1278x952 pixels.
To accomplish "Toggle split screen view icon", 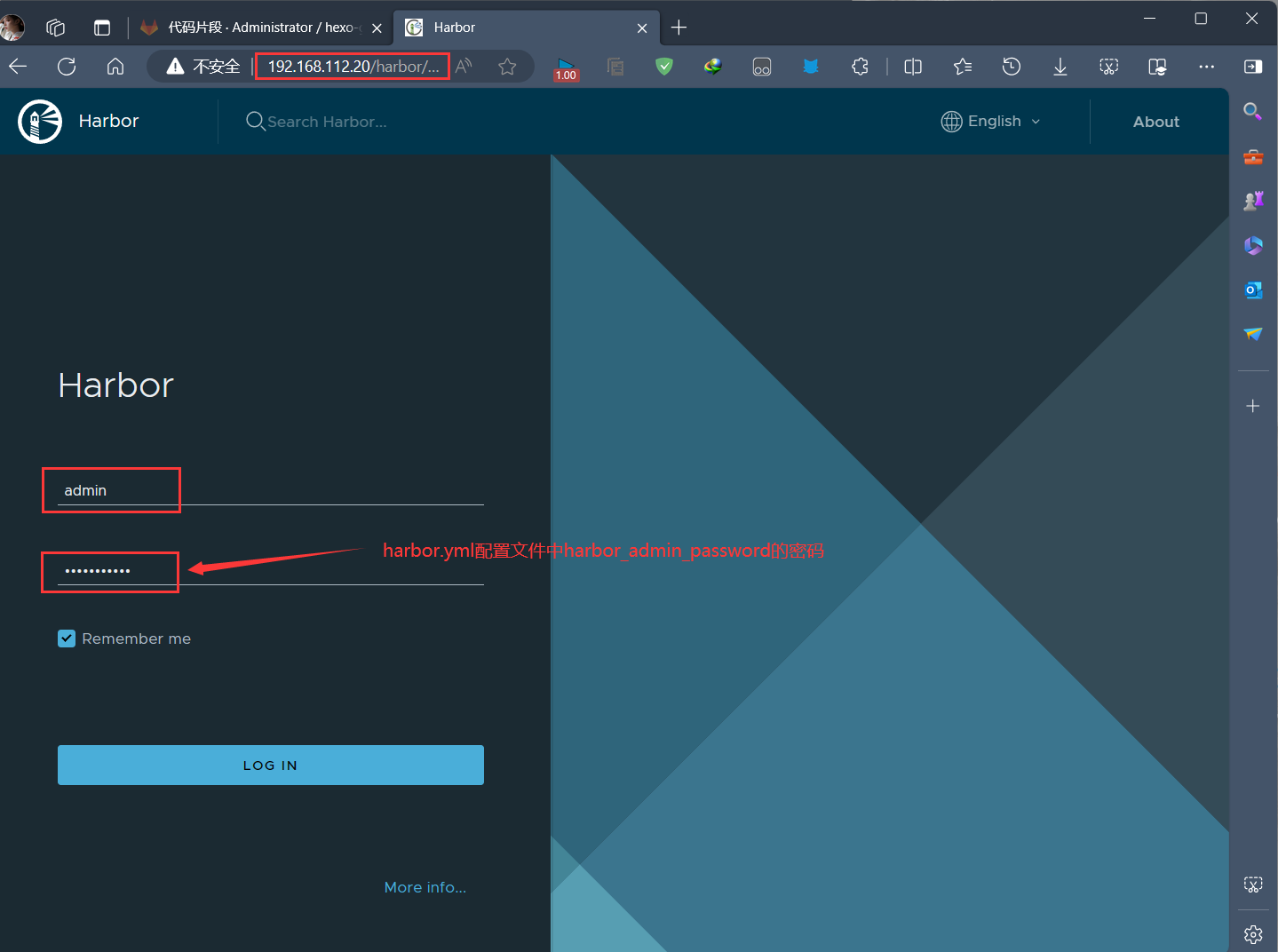I will point(913,67).
